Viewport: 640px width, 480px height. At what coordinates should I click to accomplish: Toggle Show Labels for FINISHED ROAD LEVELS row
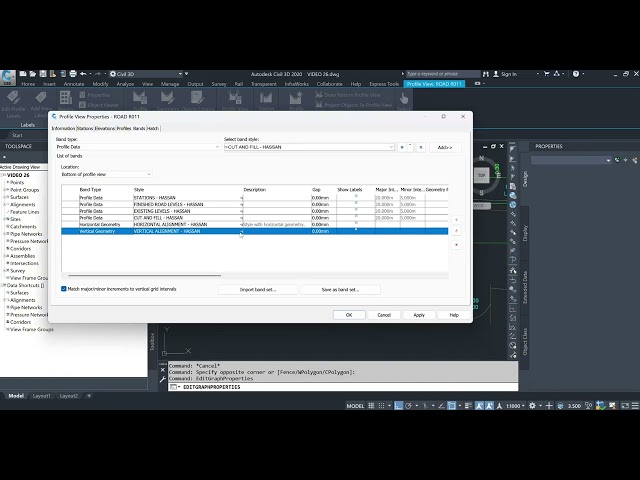click(x=356, y=203)
